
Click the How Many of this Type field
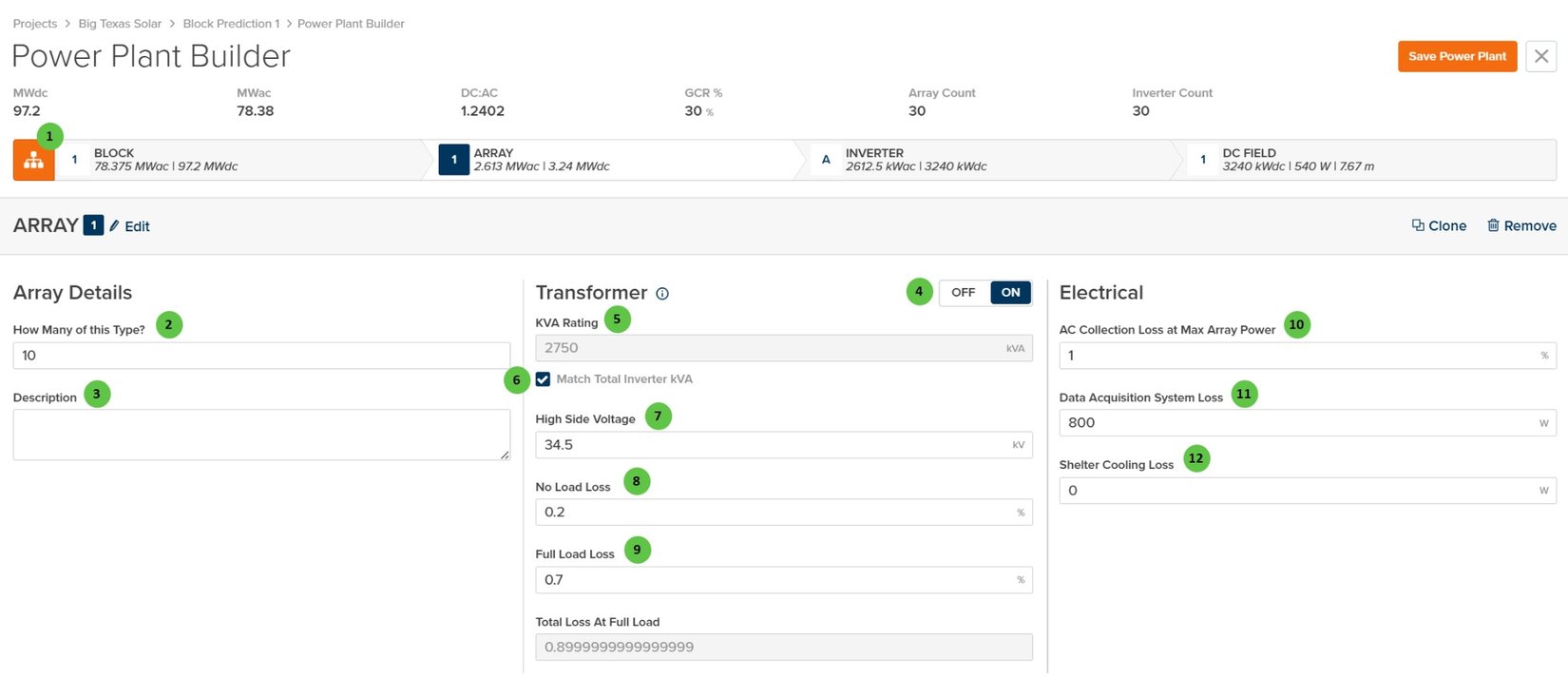pos(261,356)
